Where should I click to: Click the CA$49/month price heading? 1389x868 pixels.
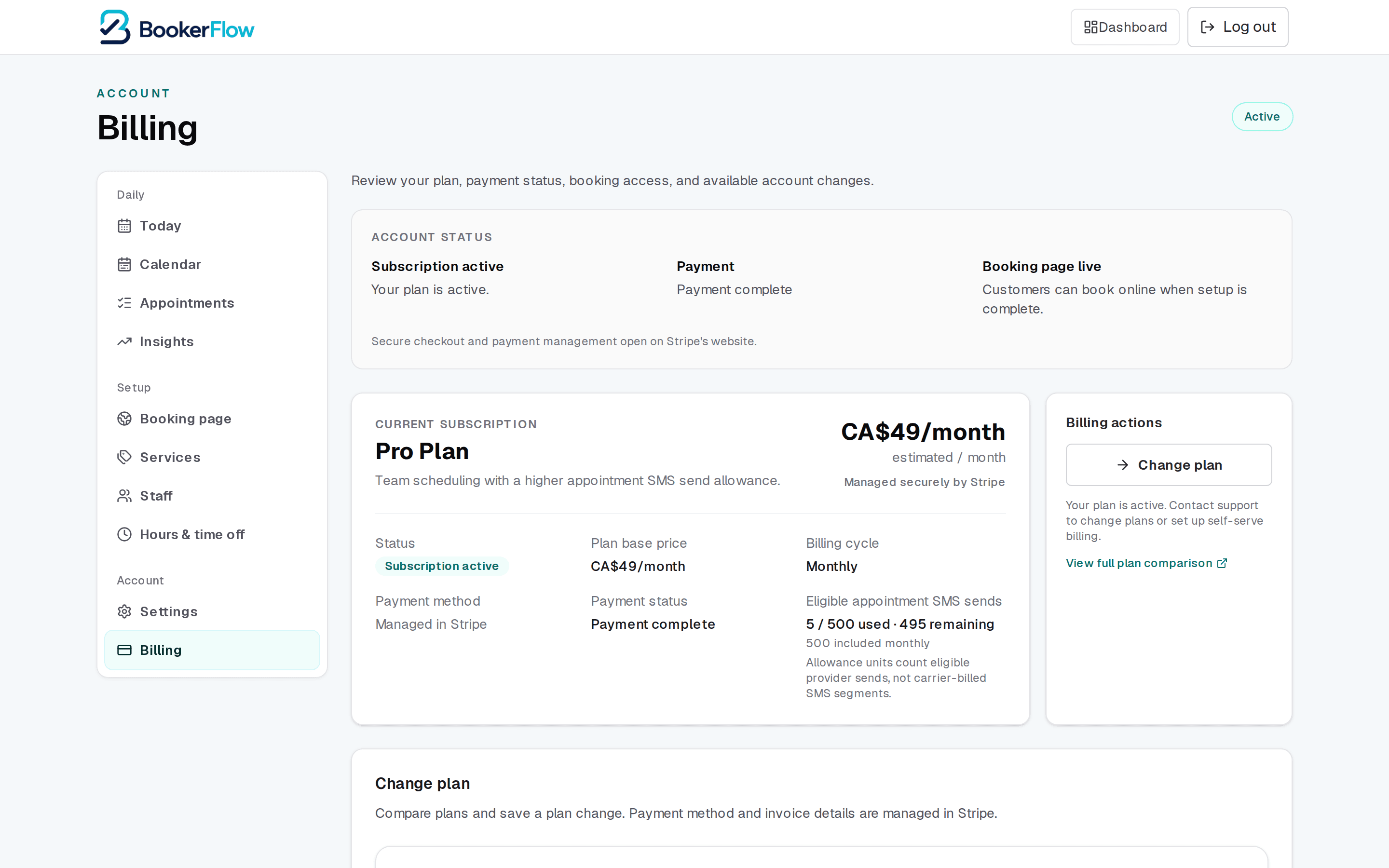pos(923,432)
